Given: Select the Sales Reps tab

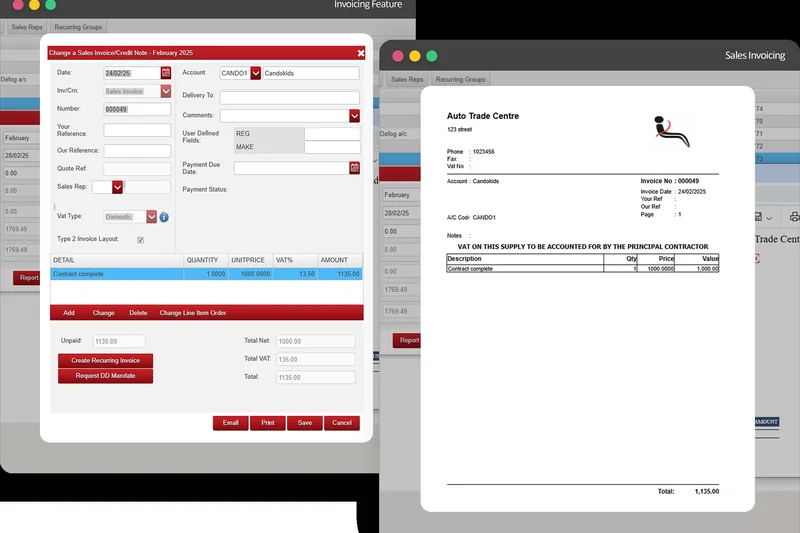Looking at the screenshot, I should pyautogui.click(x=407, y=79).
